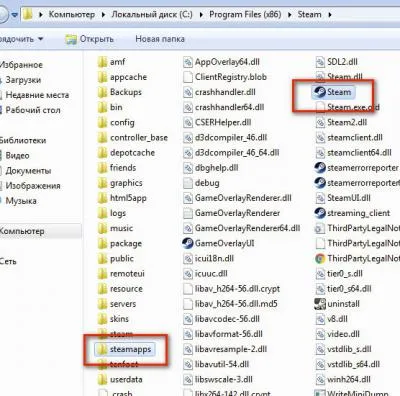The width and height of the screenshot is (400, 396).
Task: Expand the arrow after Program Files (x86)
Action: click(x=290, y=15)
